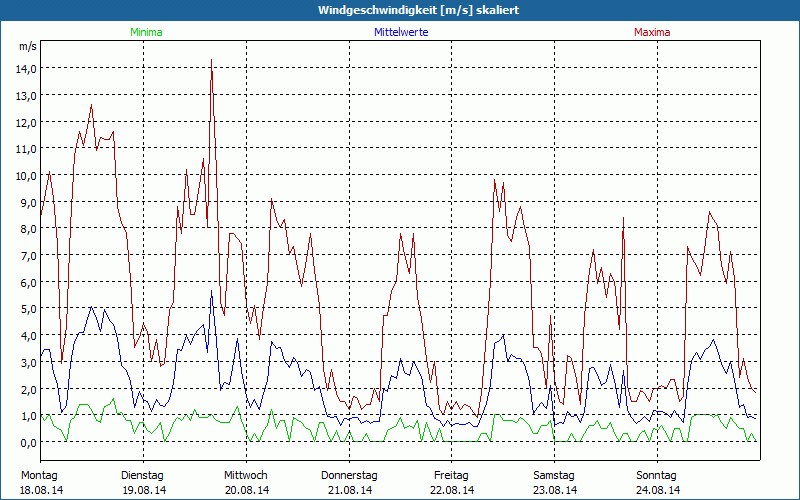Select the blue Mittelwerte legend label
The image size is (800, 500).
(401, 32)
